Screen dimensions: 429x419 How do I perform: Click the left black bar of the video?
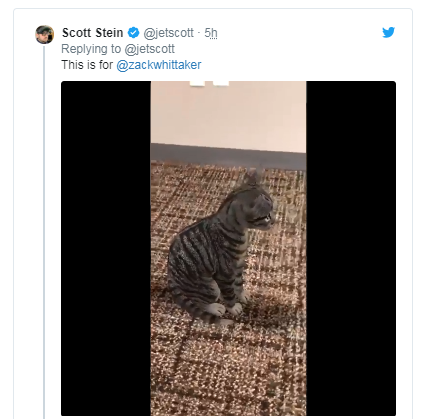(106, 248)
